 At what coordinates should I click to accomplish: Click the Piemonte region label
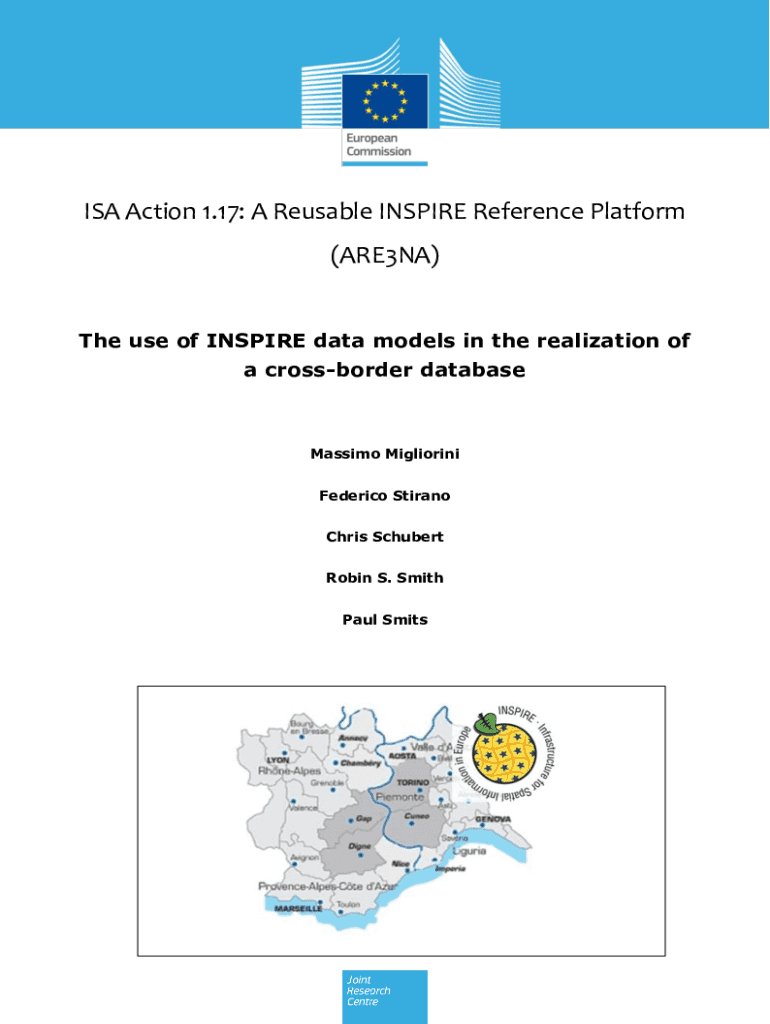[402, 798]
